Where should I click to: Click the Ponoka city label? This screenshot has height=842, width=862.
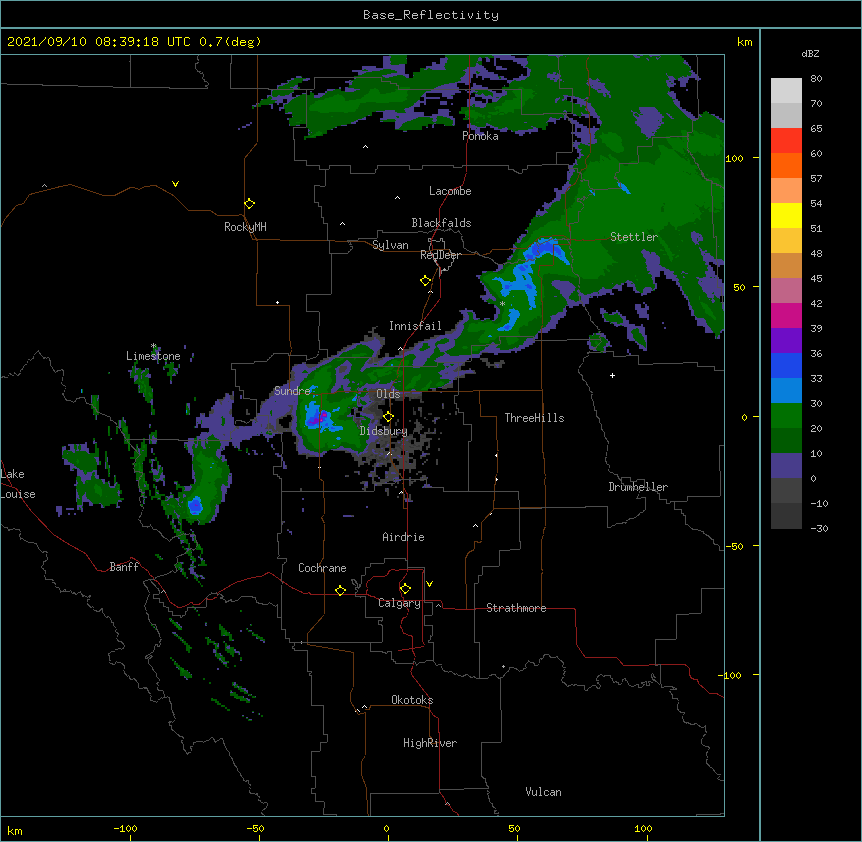tap(480, 136)
